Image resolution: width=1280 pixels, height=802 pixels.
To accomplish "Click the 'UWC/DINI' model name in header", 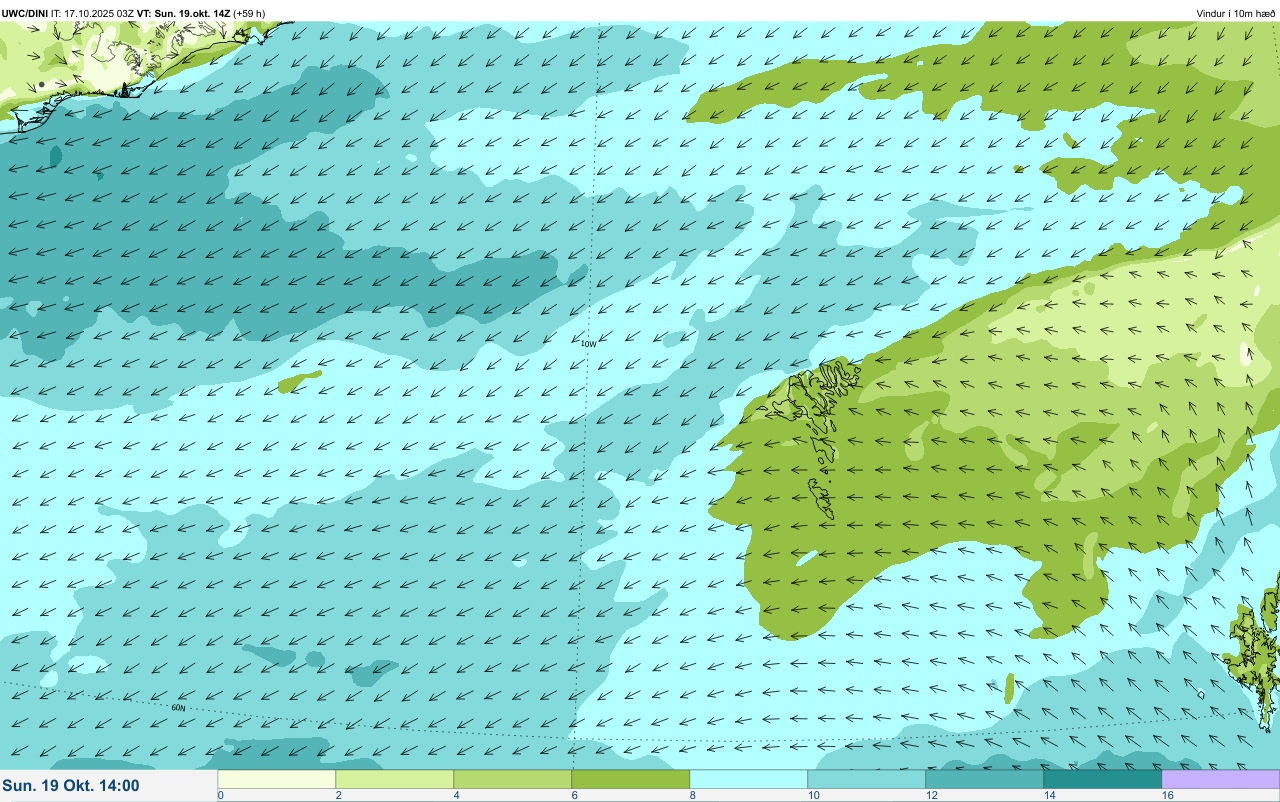I will [x=25, y=13].
